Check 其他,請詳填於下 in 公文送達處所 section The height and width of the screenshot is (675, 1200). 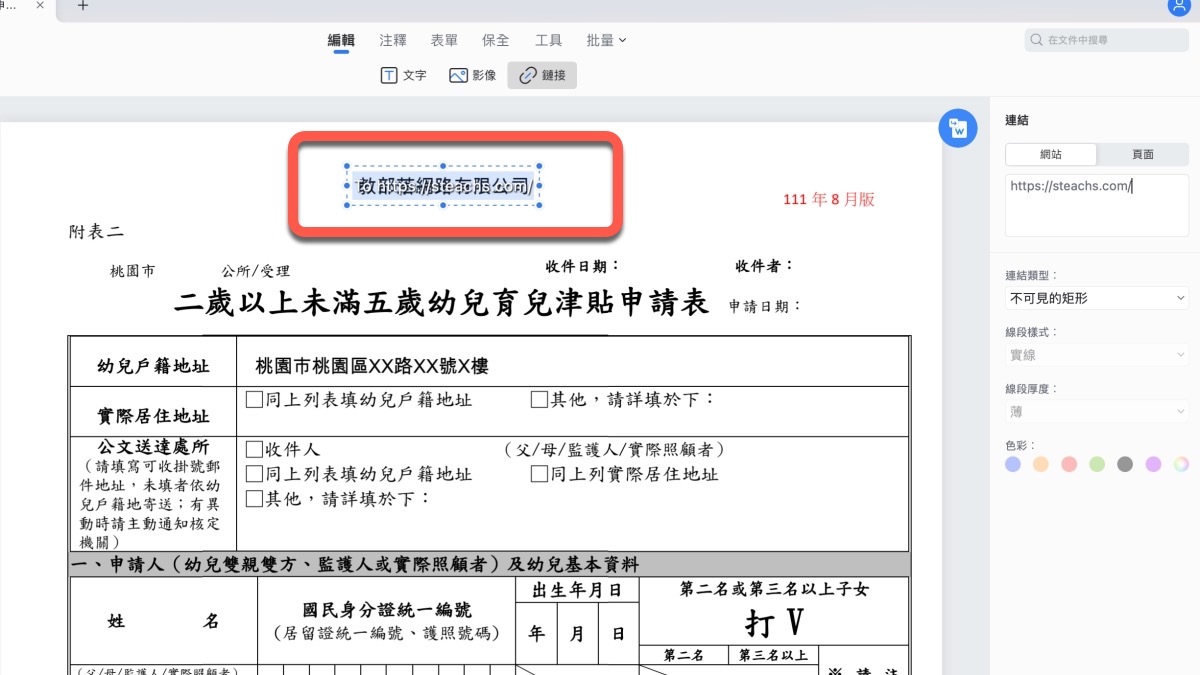tap(254, 498)
